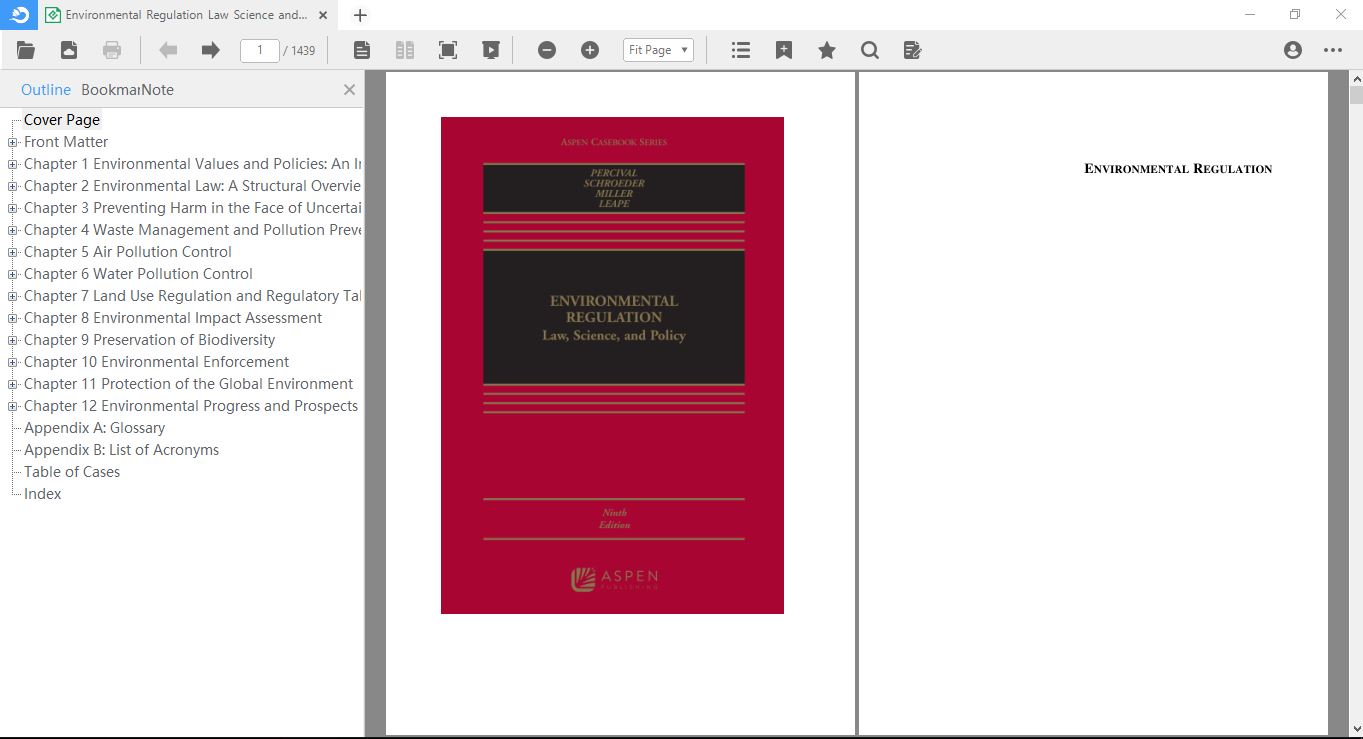Click the save document icon
The image size is (1363, 739).
(x=69, y=50)
